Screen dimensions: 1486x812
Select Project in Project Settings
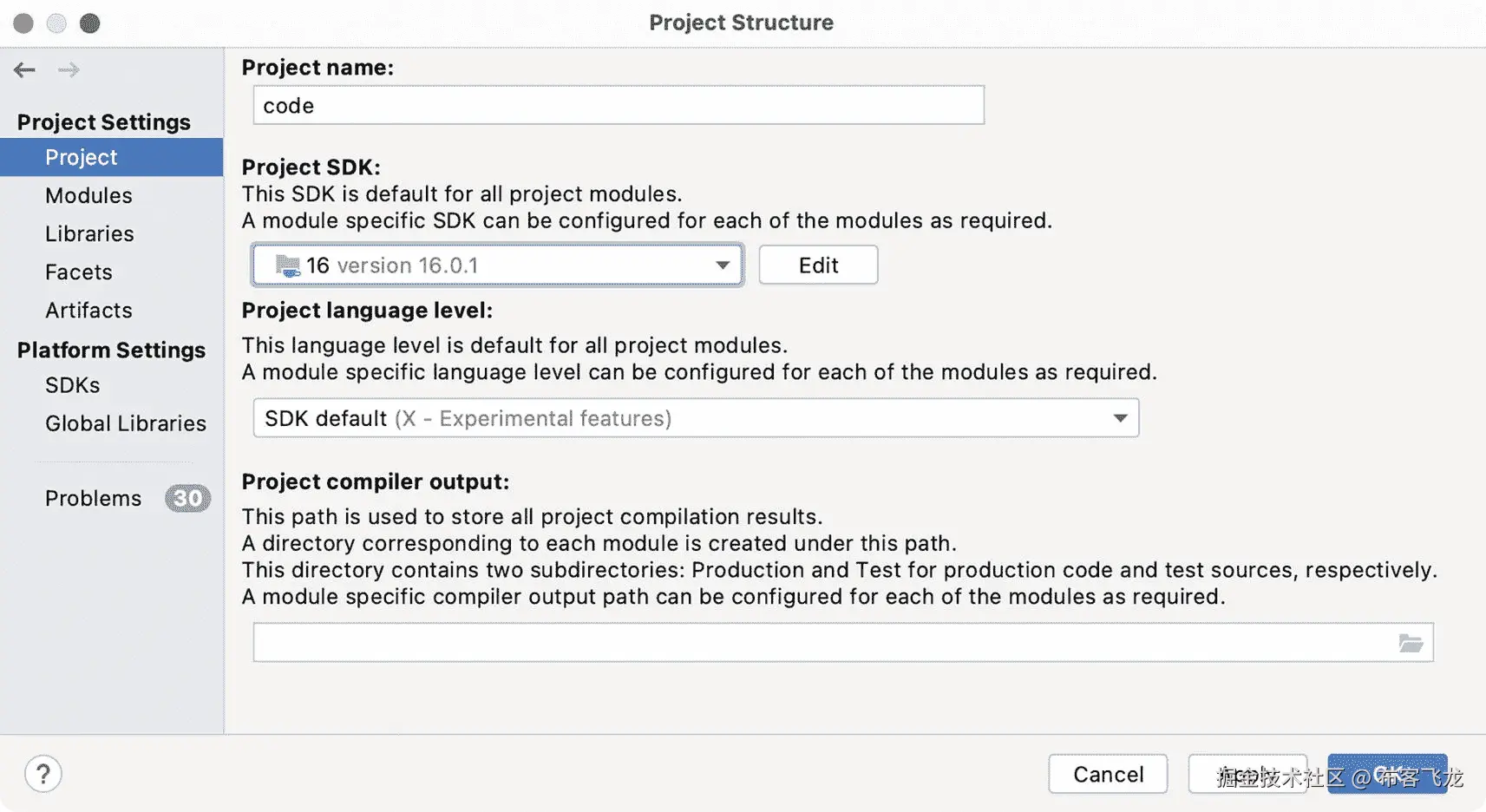(x=82, y=157)
